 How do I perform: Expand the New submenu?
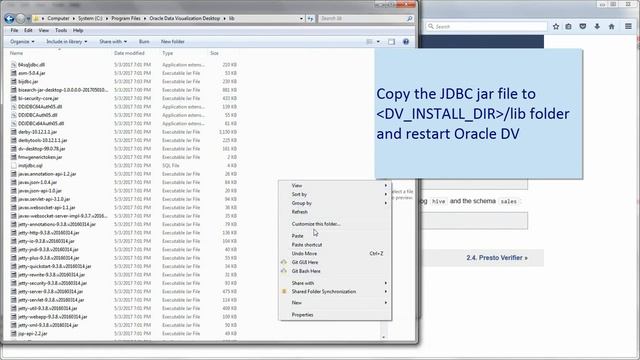pos(334,303)
